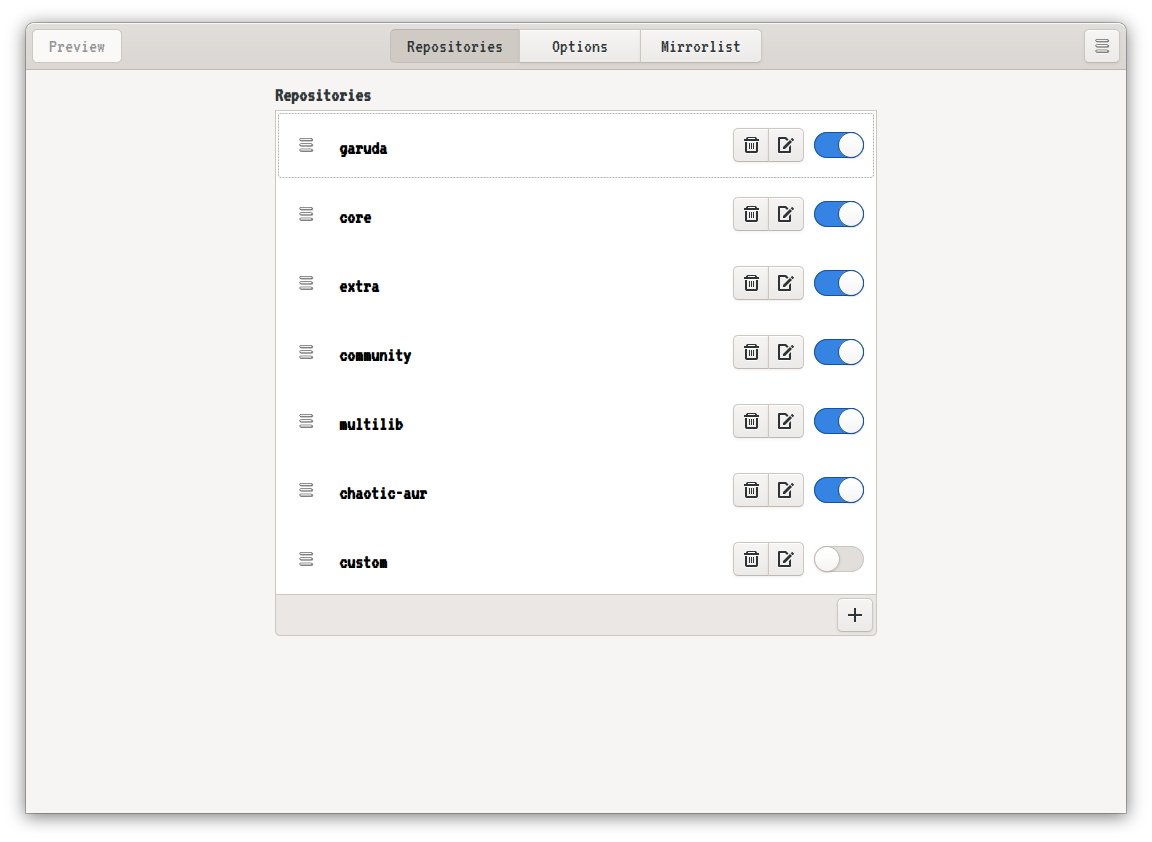Disable the garuda repository switch

tap(838, 145)
